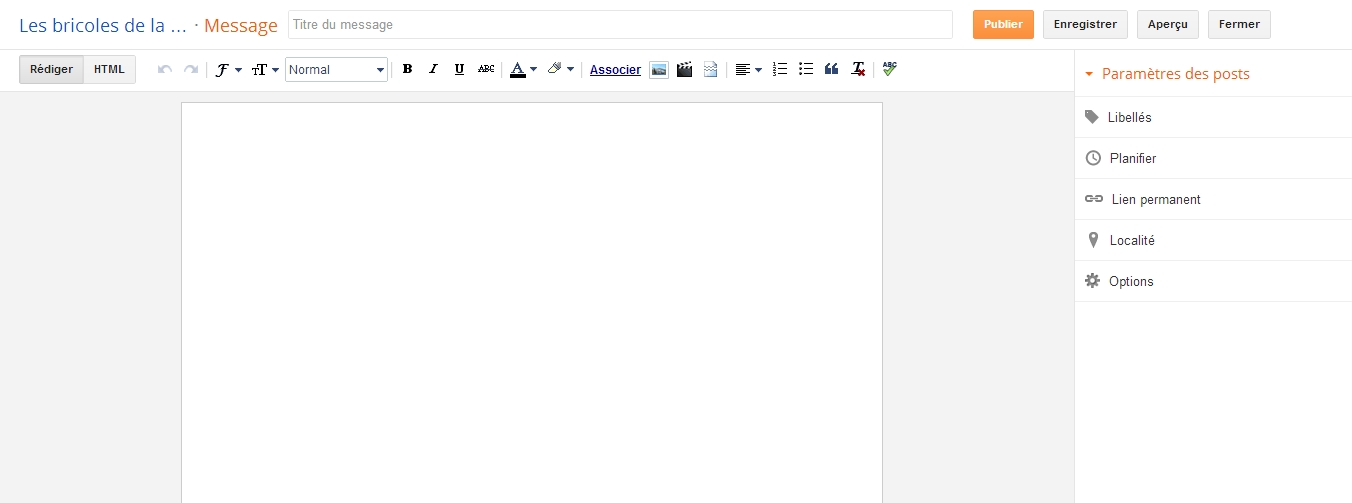
Task: Insert a video with the clapperboard icon
Action: tap(684, 69)
